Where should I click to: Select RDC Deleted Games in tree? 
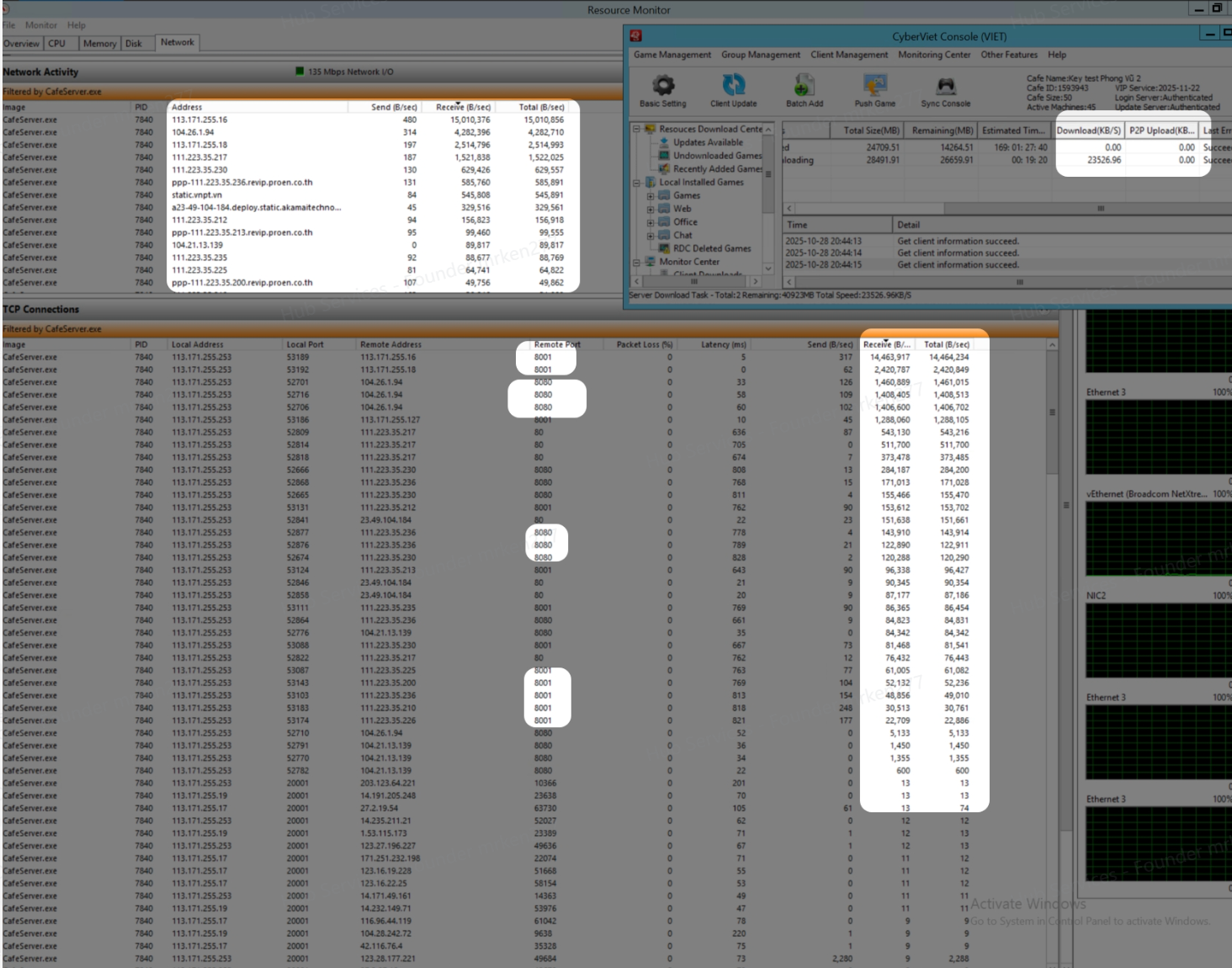711,248
